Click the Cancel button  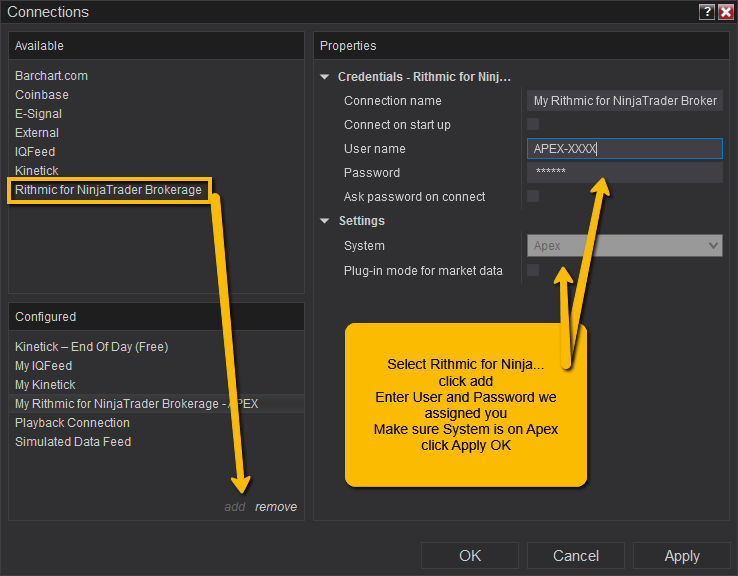click(x=576, y=556)
